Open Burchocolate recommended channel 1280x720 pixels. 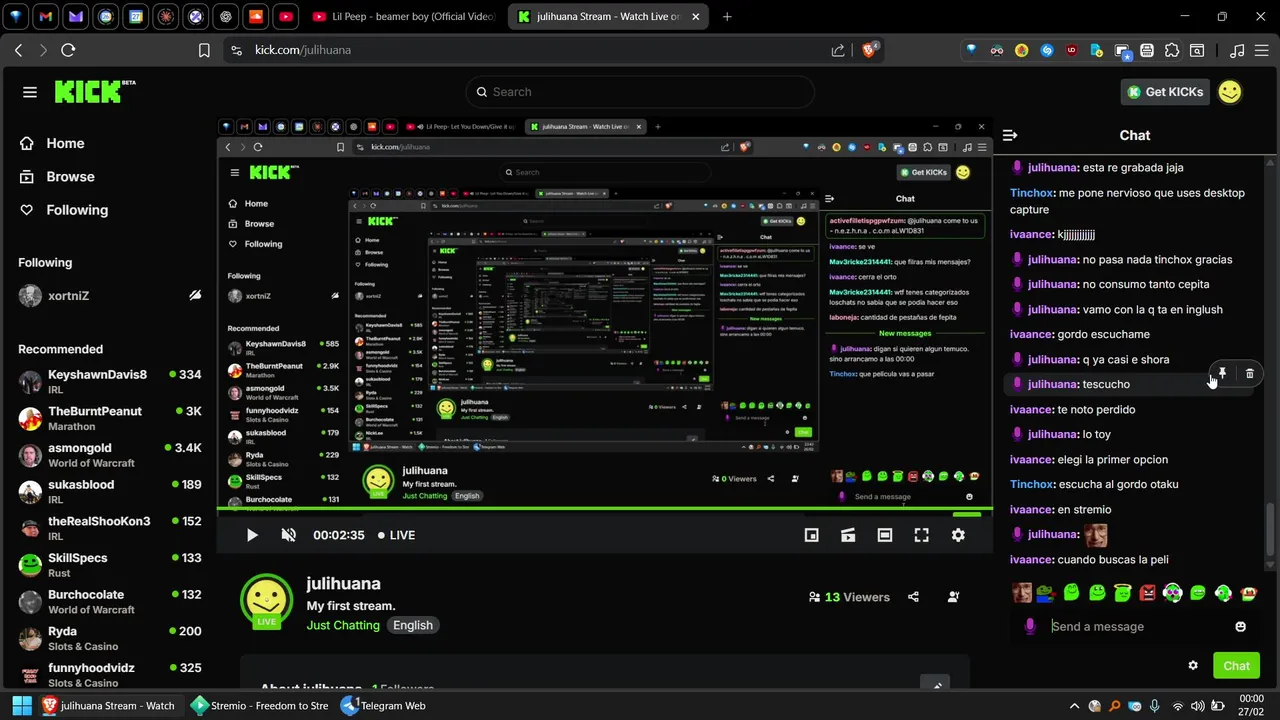(110, 601)
